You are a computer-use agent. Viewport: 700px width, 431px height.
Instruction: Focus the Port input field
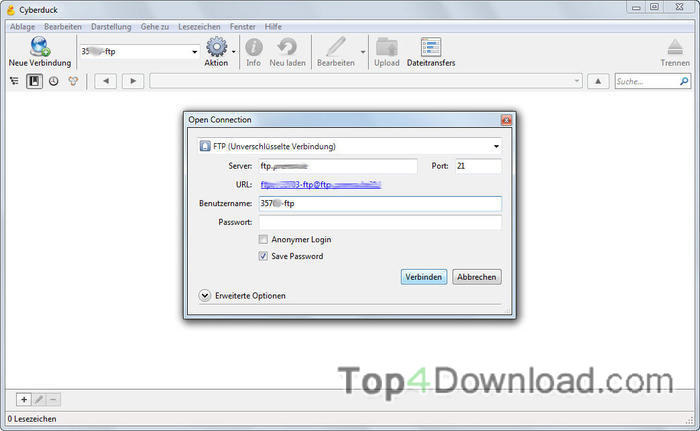478,166
